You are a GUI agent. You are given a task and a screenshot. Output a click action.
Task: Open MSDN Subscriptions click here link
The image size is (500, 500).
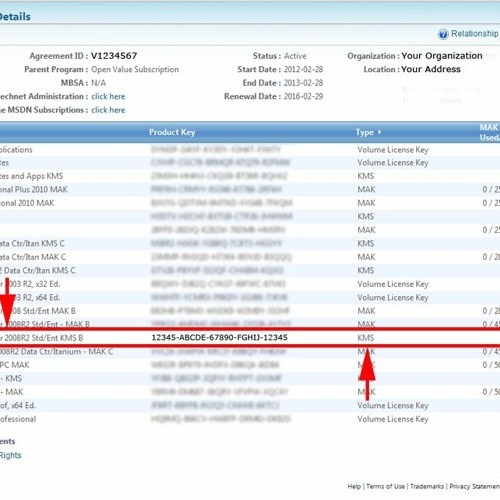coord(108,110)
